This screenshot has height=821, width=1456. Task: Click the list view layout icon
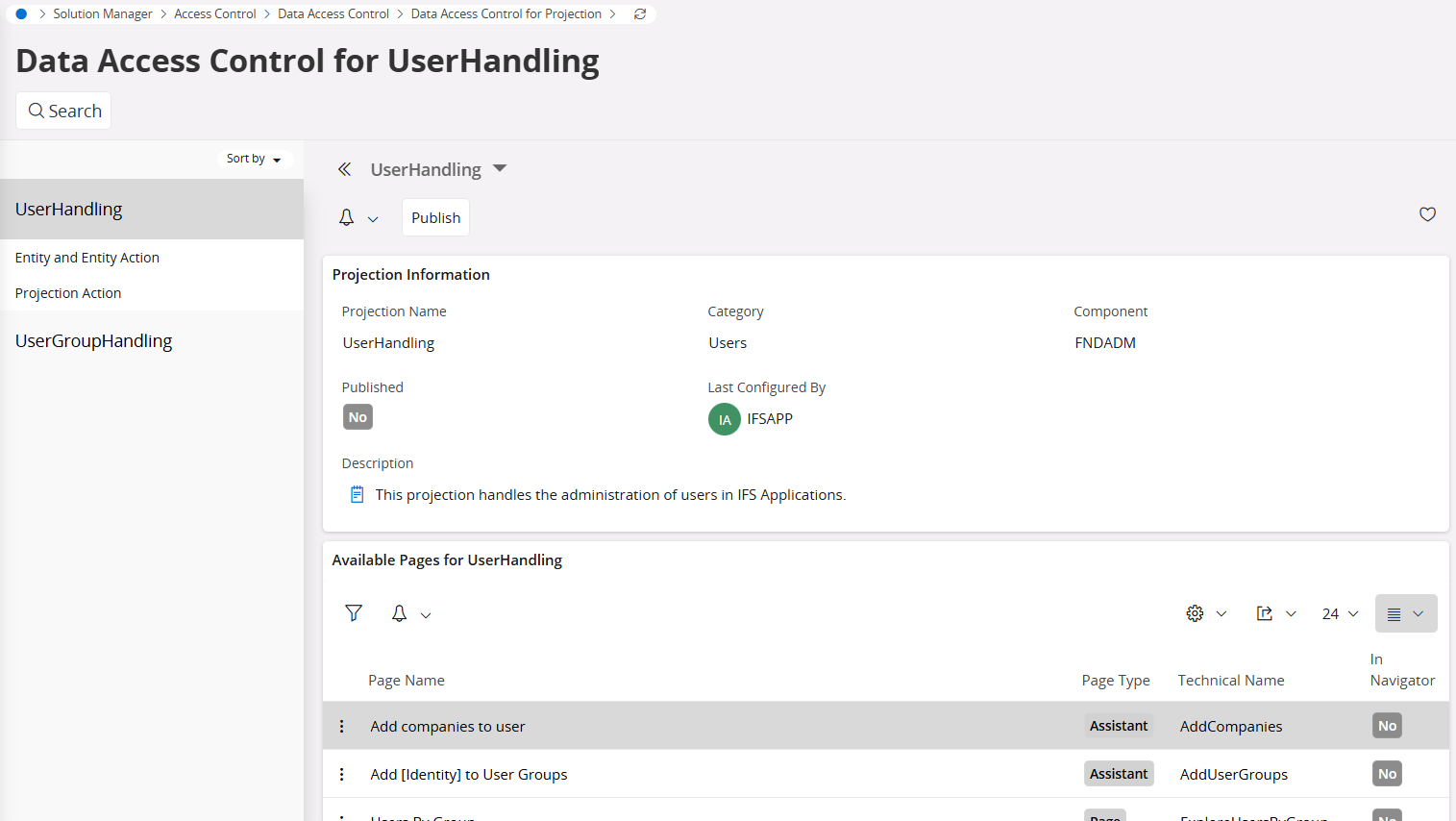click(x=1394, y=614)
